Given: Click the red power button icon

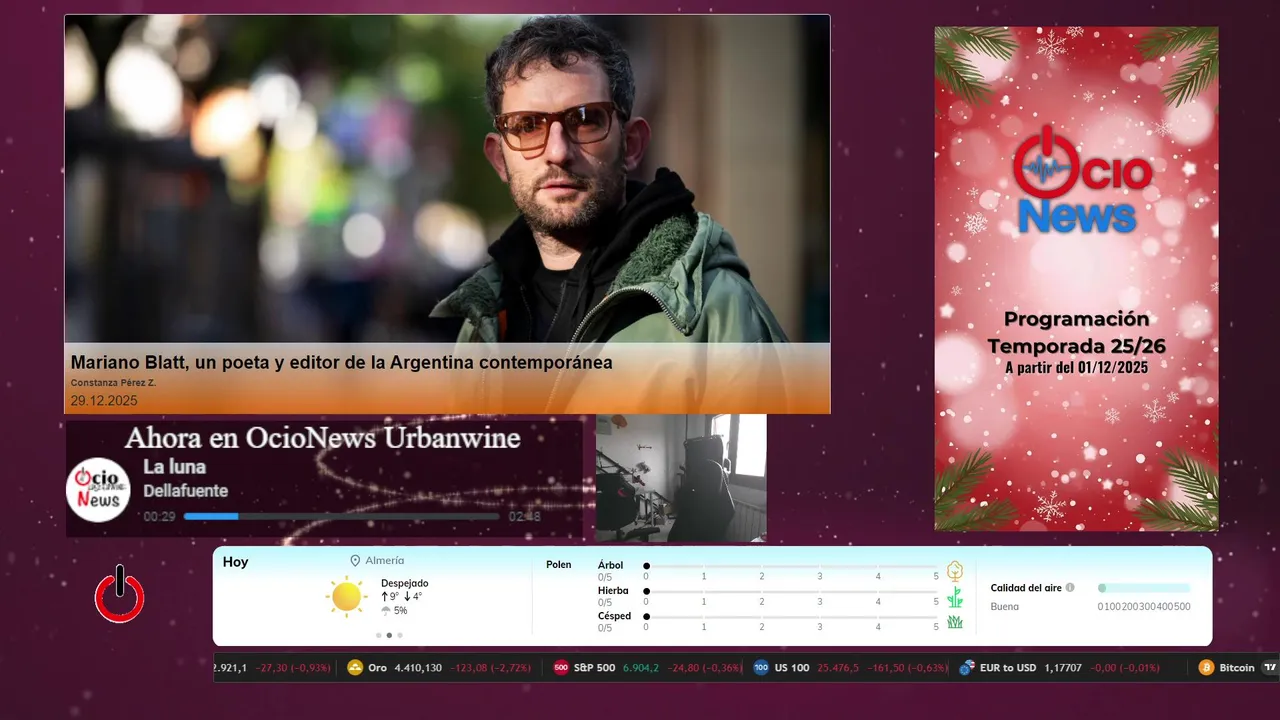Looking at the screenshot, I should coord(120,594).
